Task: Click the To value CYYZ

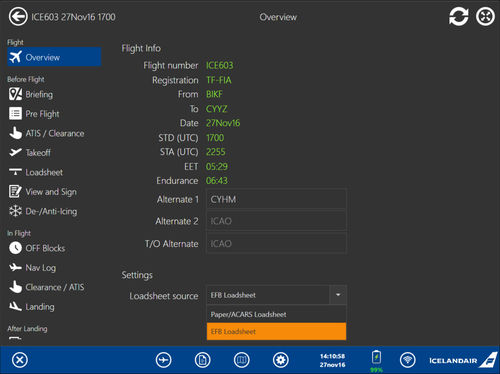Action: (x=216, y=109)
